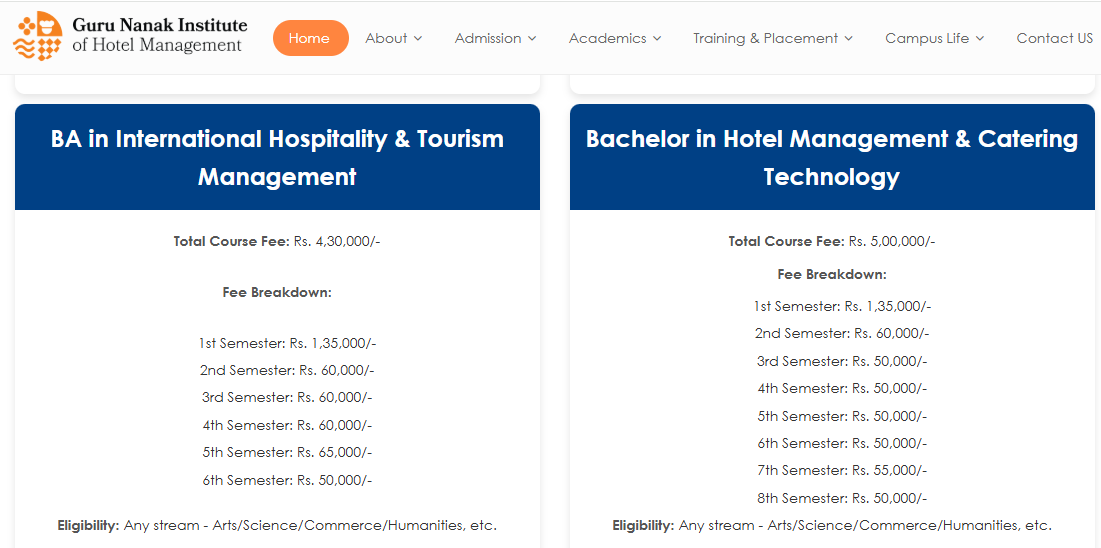
Task: Open the Admission menu
Action: [x=495, y=38]
